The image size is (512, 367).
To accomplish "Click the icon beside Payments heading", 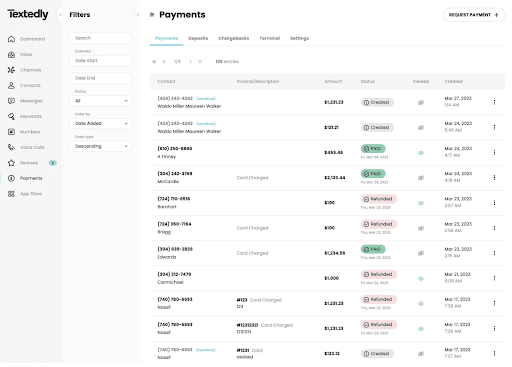I will [152, 15].
